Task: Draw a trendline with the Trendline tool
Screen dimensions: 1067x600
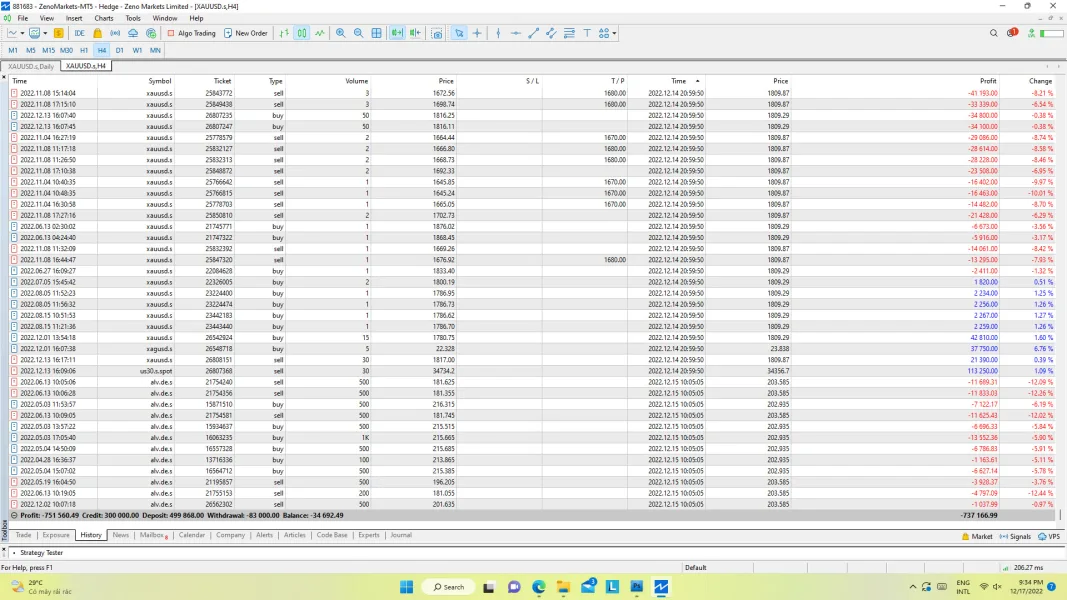Action: [x=534, y=33]
